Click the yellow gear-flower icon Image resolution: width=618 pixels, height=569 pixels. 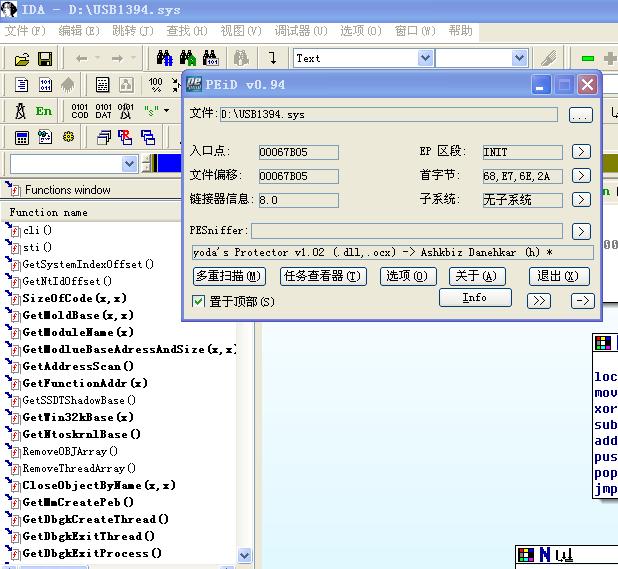[x=69, y=137]
